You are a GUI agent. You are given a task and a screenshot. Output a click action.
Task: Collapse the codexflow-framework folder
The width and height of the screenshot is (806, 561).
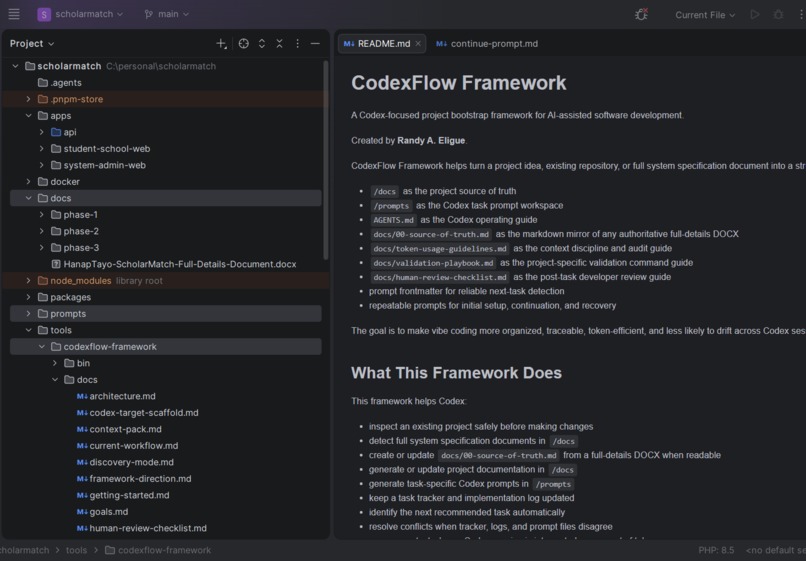(x=42, y=347)
